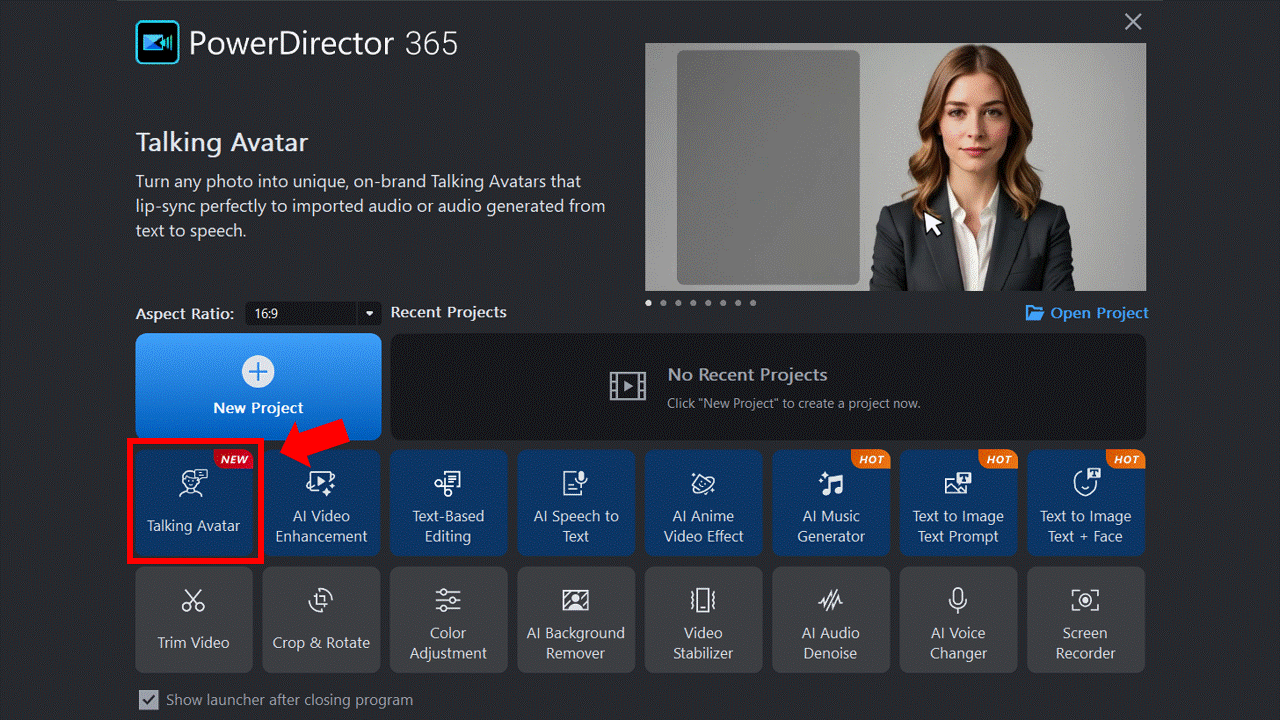Open Color Adjustment
The image size is (1280, 720).
pyautogui.click(x=448, y=620)
